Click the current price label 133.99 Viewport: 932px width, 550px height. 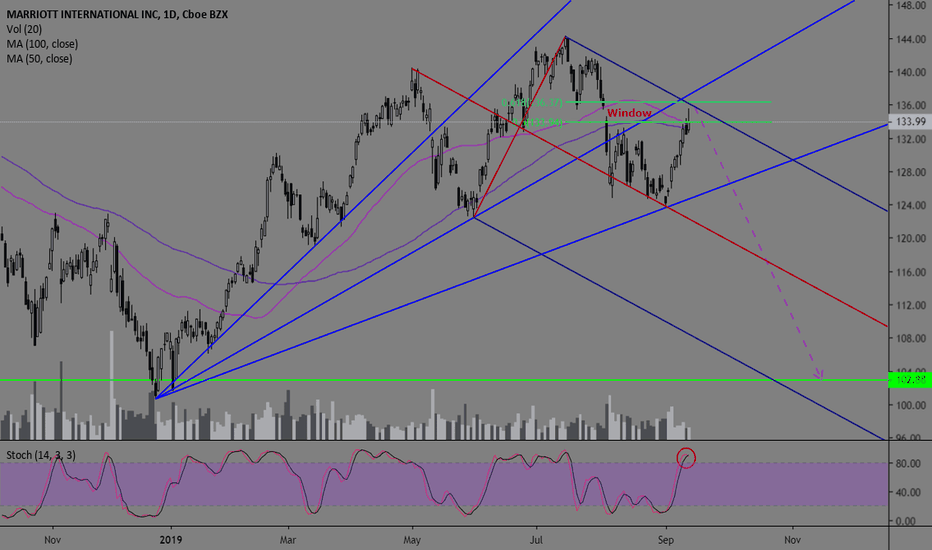(x=911, y=122)
